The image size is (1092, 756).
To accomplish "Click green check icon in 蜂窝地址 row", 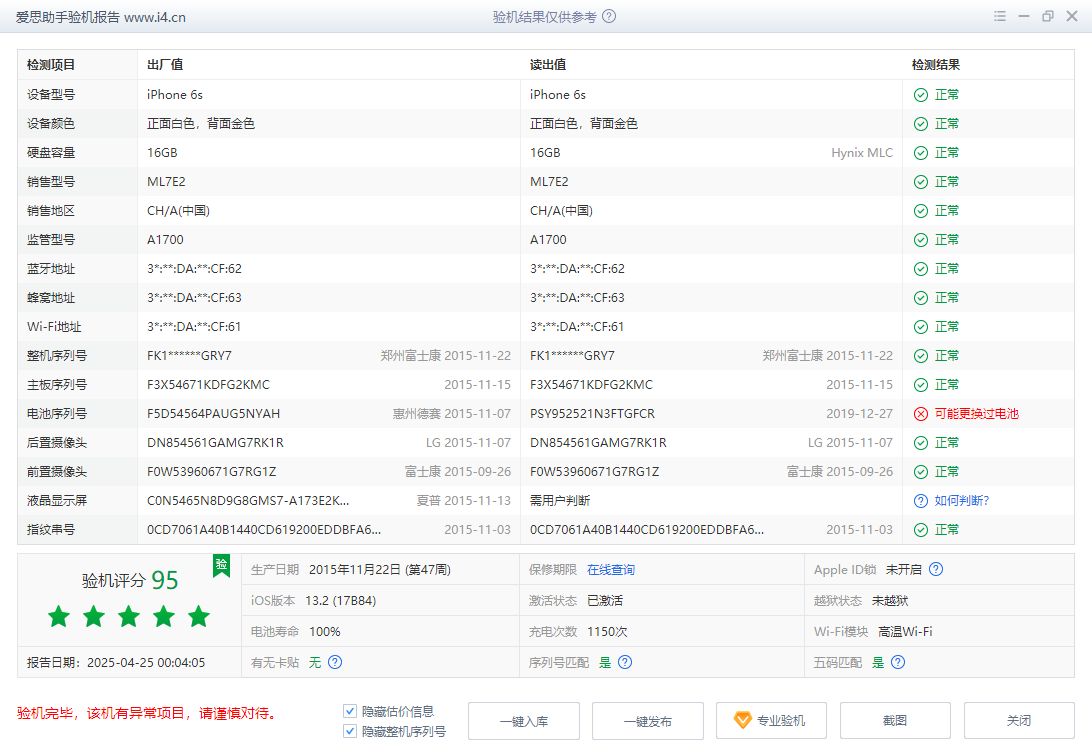I will (921, 298).
